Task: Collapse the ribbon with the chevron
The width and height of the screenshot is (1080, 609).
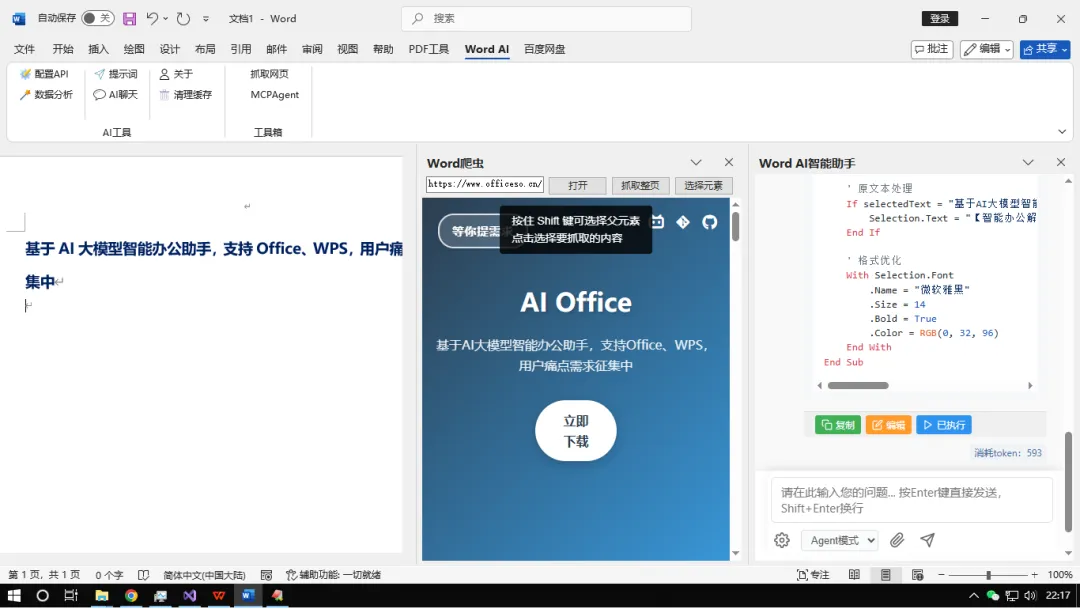Action: click(1062, 132)
